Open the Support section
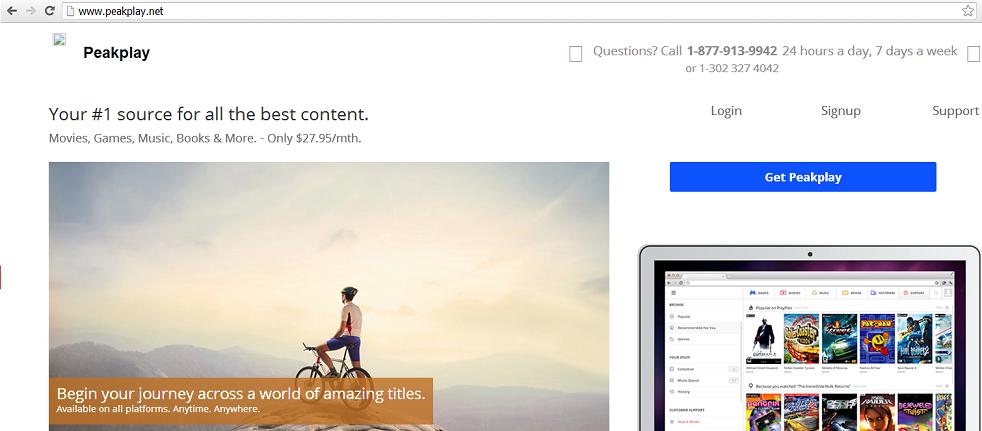Image resolution: width=982 pixels, height=431 pixels. (x=955, y=111)
